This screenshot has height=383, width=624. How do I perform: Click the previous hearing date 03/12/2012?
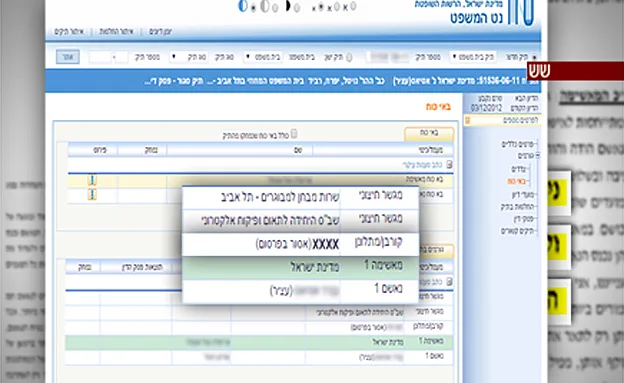(486, 108)
